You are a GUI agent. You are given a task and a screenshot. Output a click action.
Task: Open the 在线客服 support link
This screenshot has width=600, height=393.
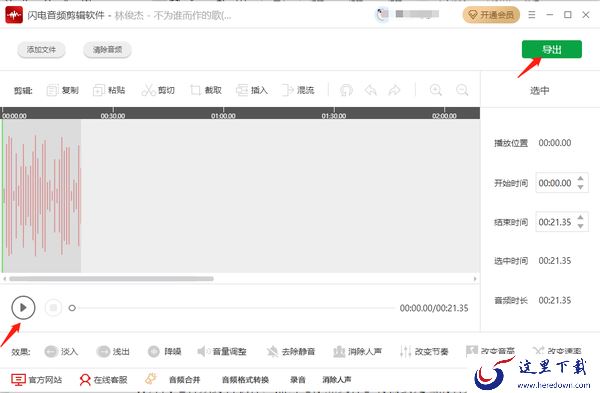click(103, 380)
